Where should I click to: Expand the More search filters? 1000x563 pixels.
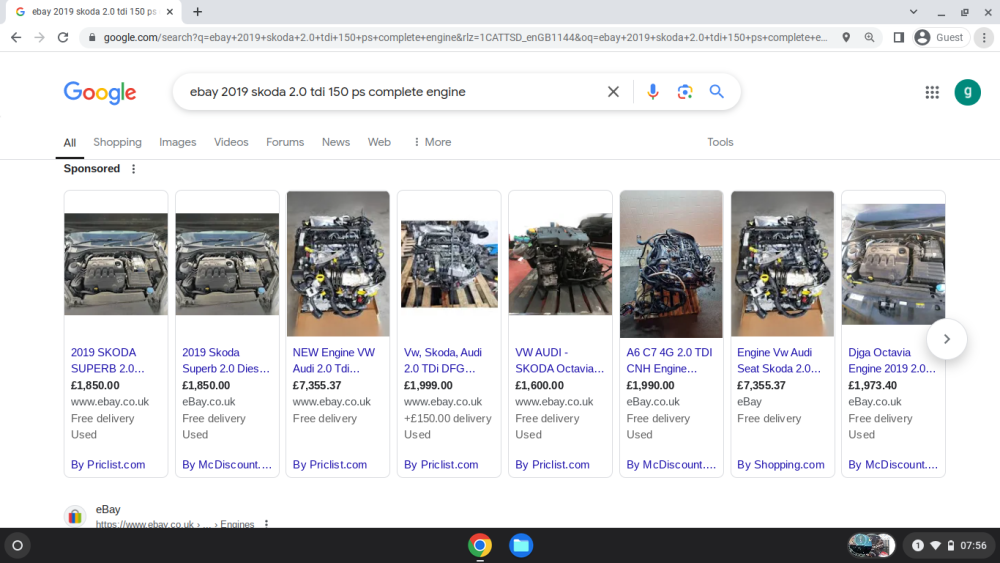pos(432,142)
